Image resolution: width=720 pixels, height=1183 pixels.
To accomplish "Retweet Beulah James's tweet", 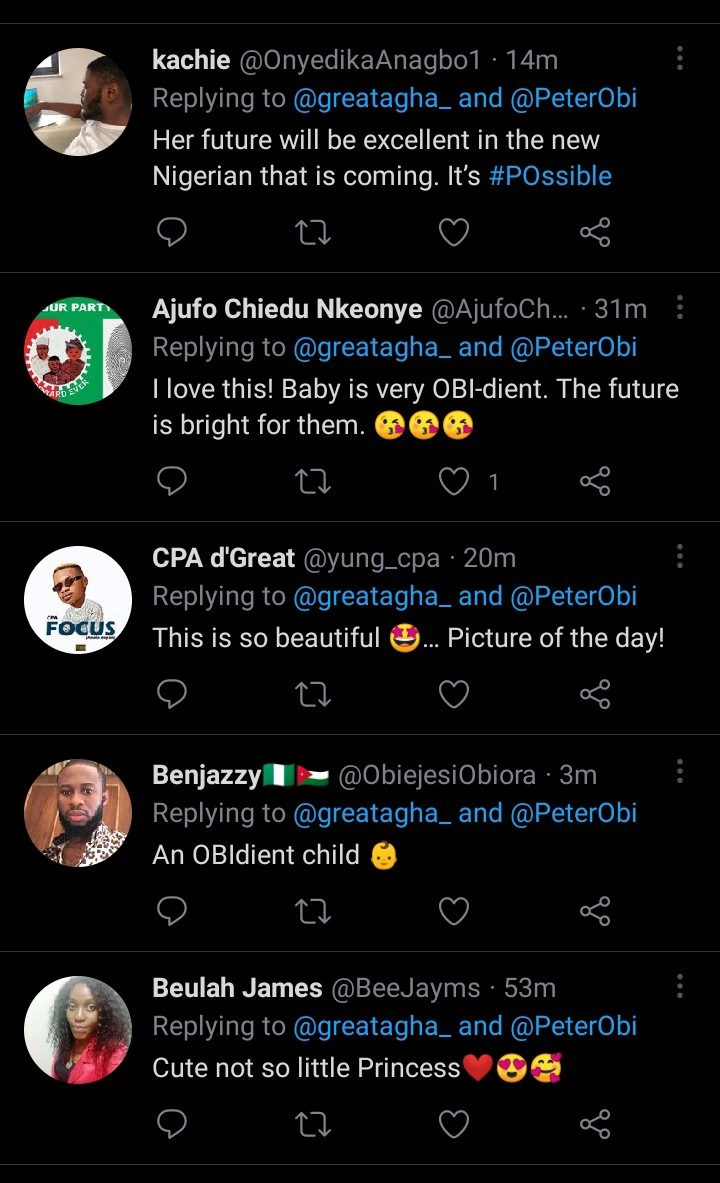I will [x=314, y=1125].
